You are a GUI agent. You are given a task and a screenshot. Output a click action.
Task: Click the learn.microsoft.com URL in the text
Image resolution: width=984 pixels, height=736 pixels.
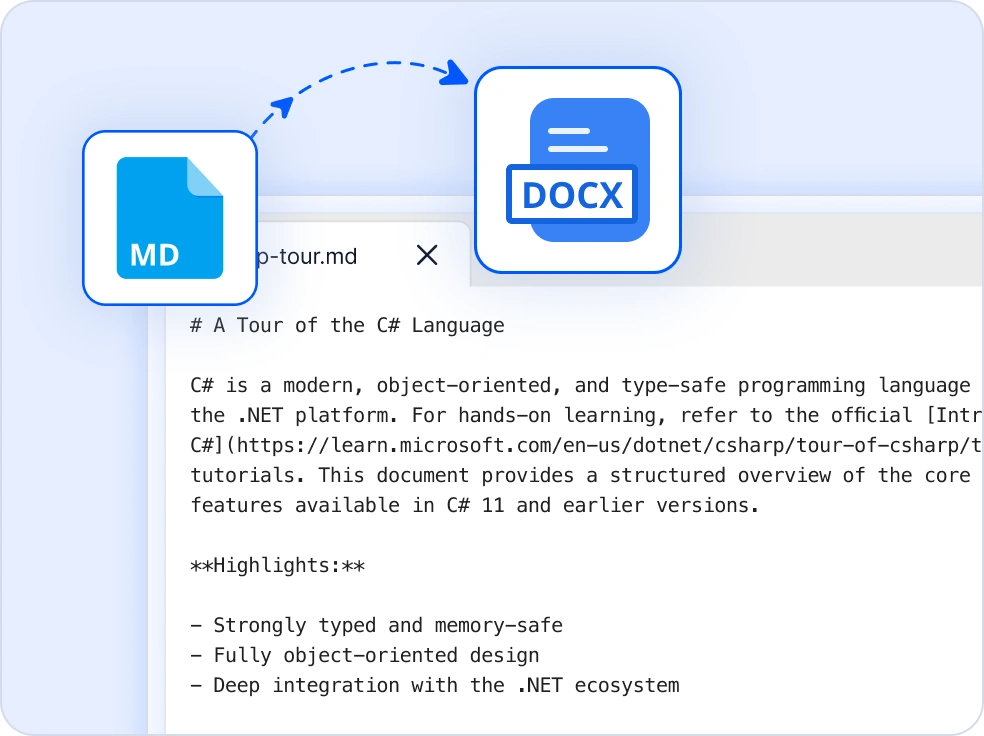click(609, 445)
